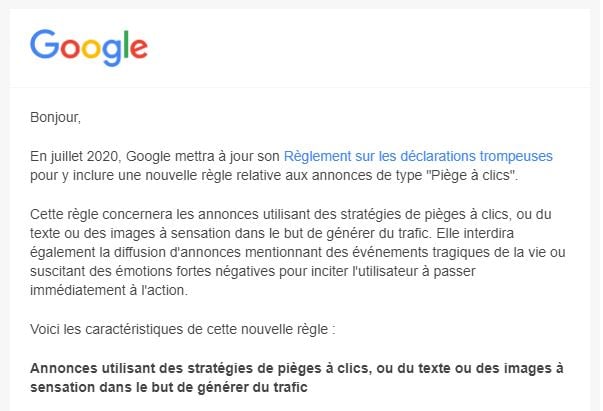Click the Bonjour greeting line
The width and height of the screenshot is (603, 411).
pos(55,117)
